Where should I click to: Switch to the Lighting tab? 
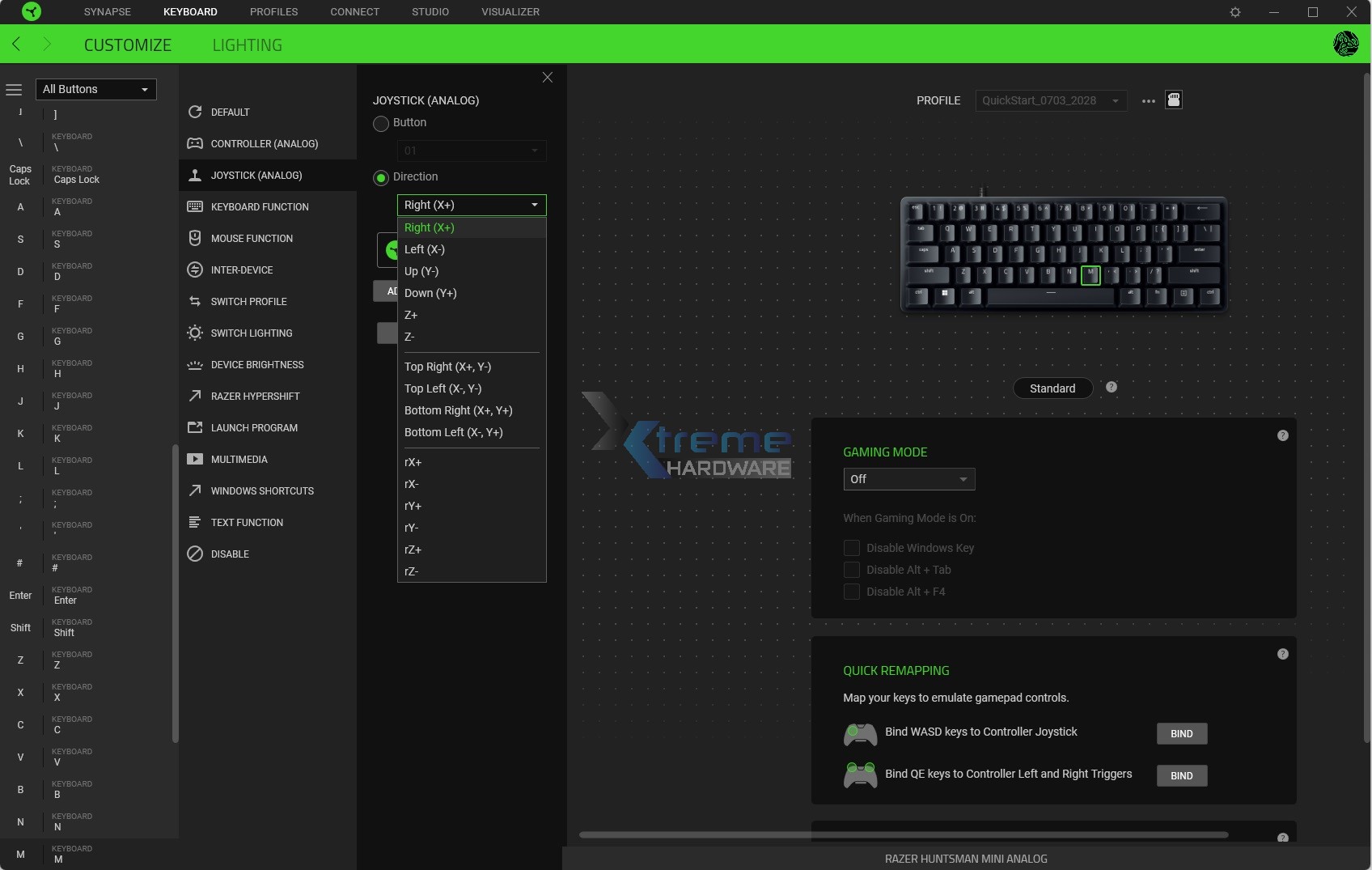248,45
